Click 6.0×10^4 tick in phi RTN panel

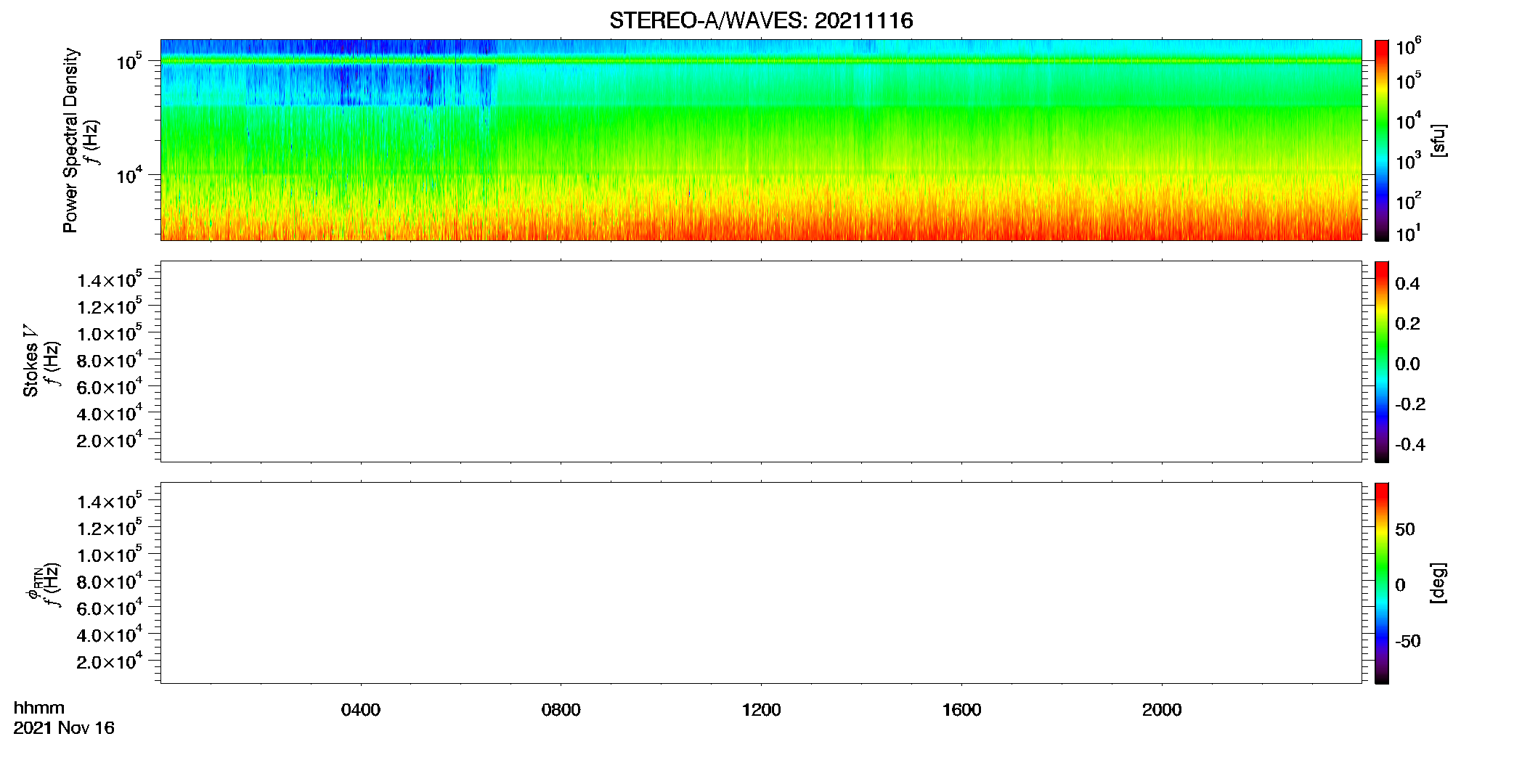[110, 608]
